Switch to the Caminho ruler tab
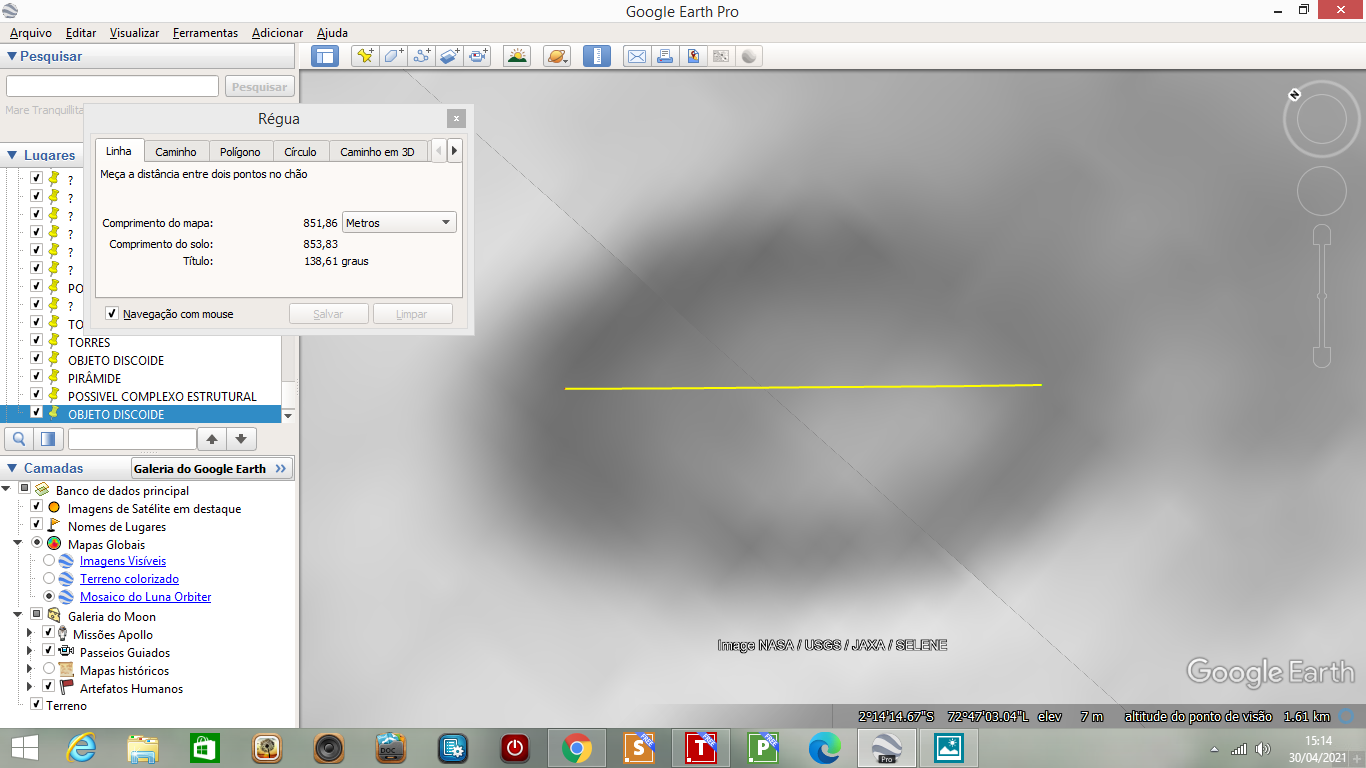This screenshot has width=1366, height=768. (176, 152)
